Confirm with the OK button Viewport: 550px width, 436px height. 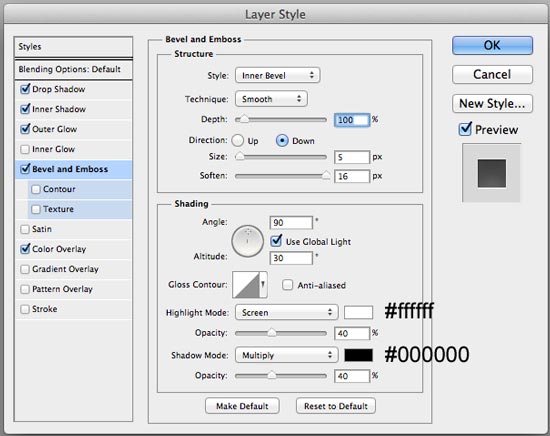(492, 45)
